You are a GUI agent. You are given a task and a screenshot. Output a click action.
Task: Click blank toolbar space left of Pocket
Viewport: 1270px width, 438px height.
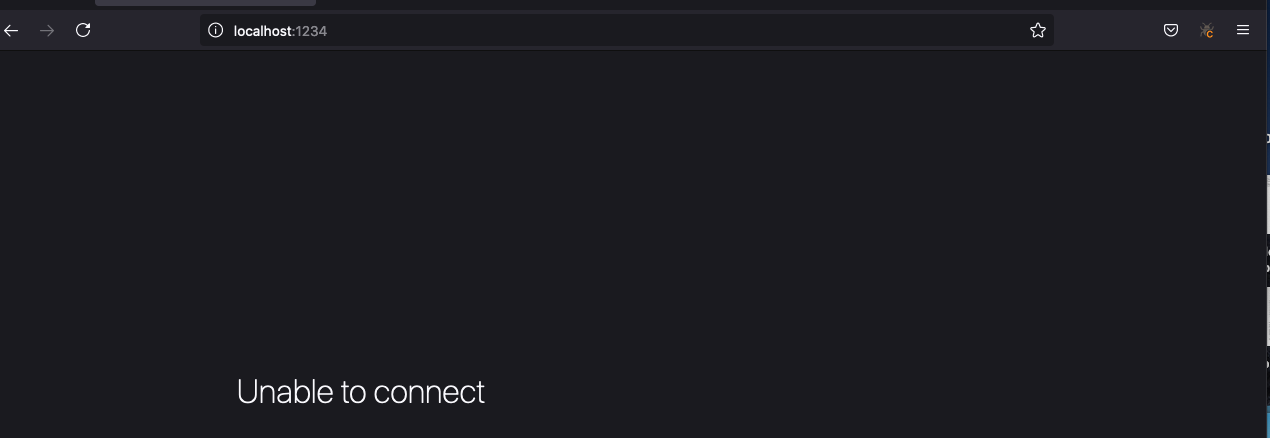coord(1106,31)
